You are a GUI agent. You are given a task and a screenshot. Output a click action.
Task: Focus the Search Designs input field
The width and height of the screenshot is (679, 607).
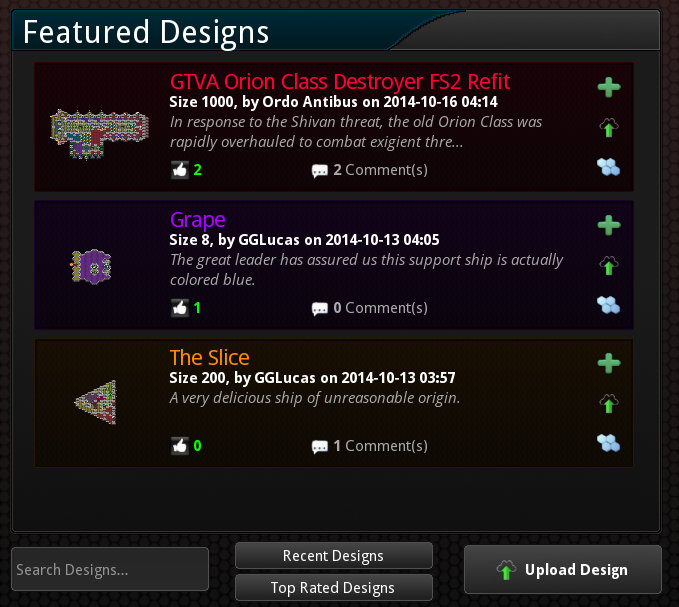coord(110,569)
